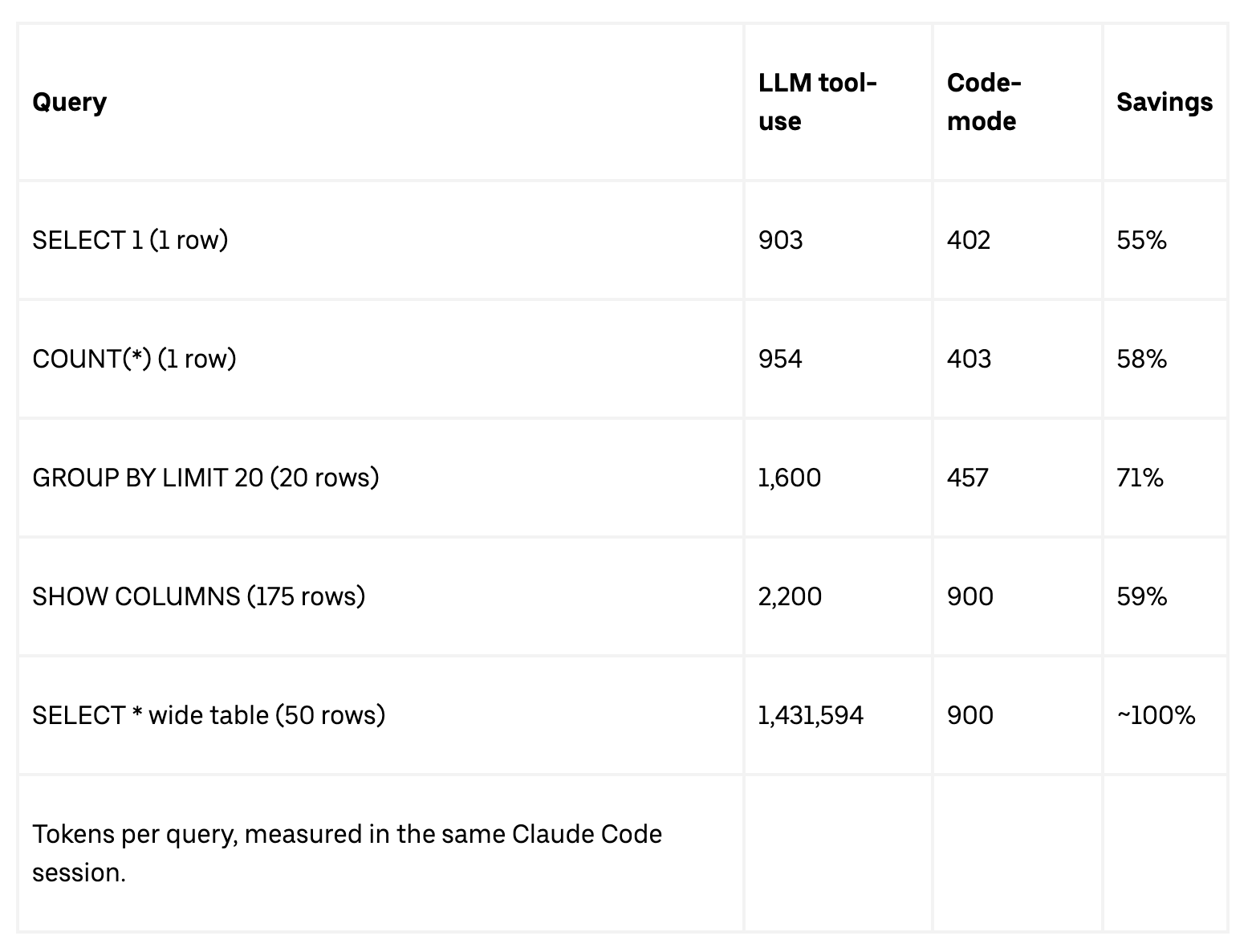Click the 1,431,594 token value
This screenshot has height=952, width=1252.
tap(811, 715)
